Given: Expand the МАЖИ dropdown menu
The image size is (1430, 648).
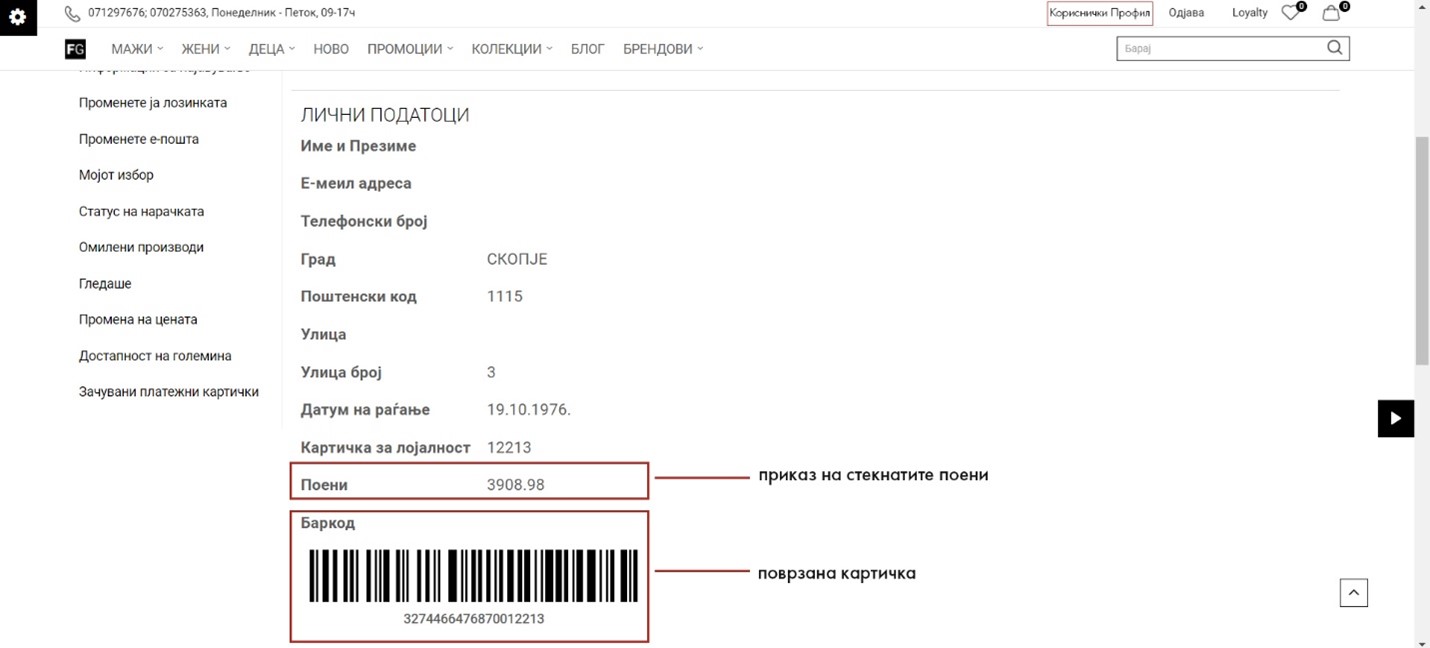Looking at the screenshot, I should tap(137, 49).
